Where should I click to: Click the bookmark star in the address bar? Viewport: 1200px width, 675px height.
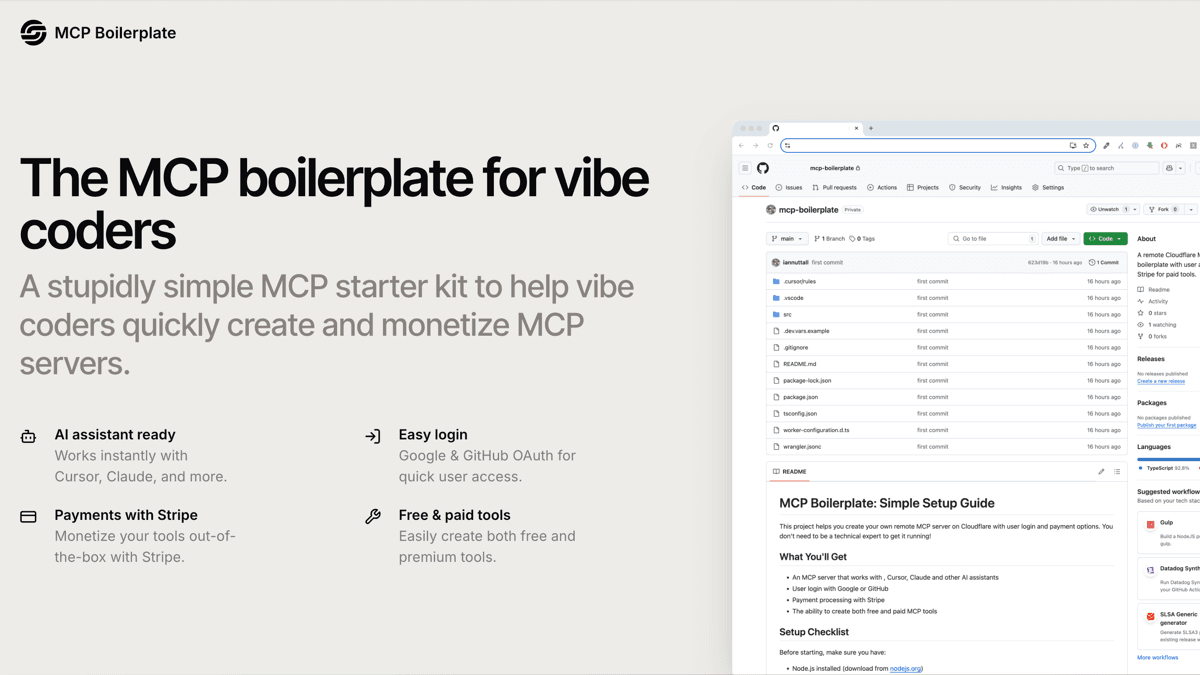1086,145
